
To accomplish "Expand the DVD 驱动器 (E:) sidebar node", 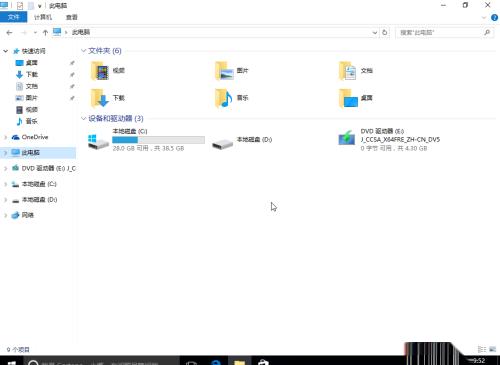I will (6, 168).
